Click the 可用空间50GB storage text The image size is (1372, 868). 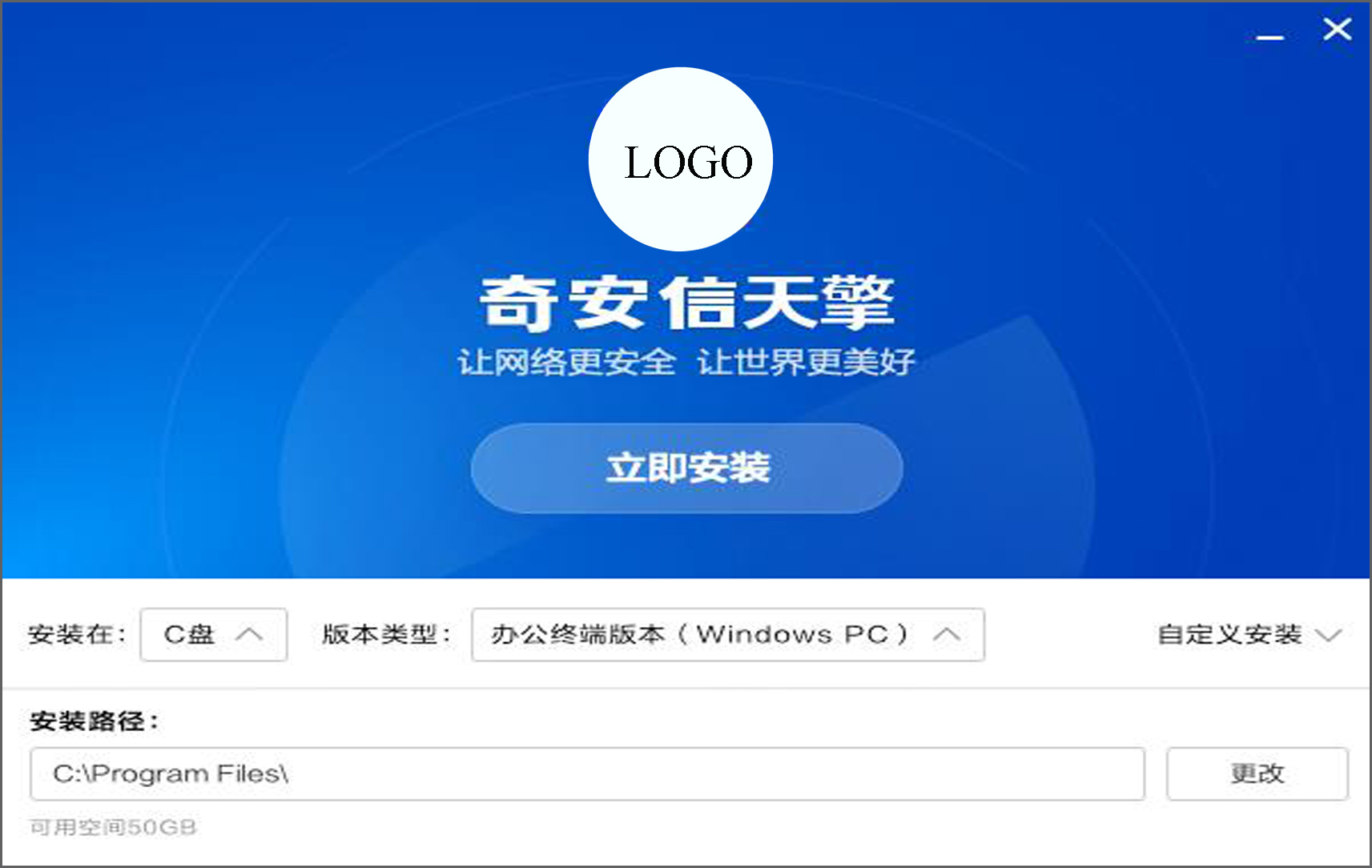tap(112, 828)
